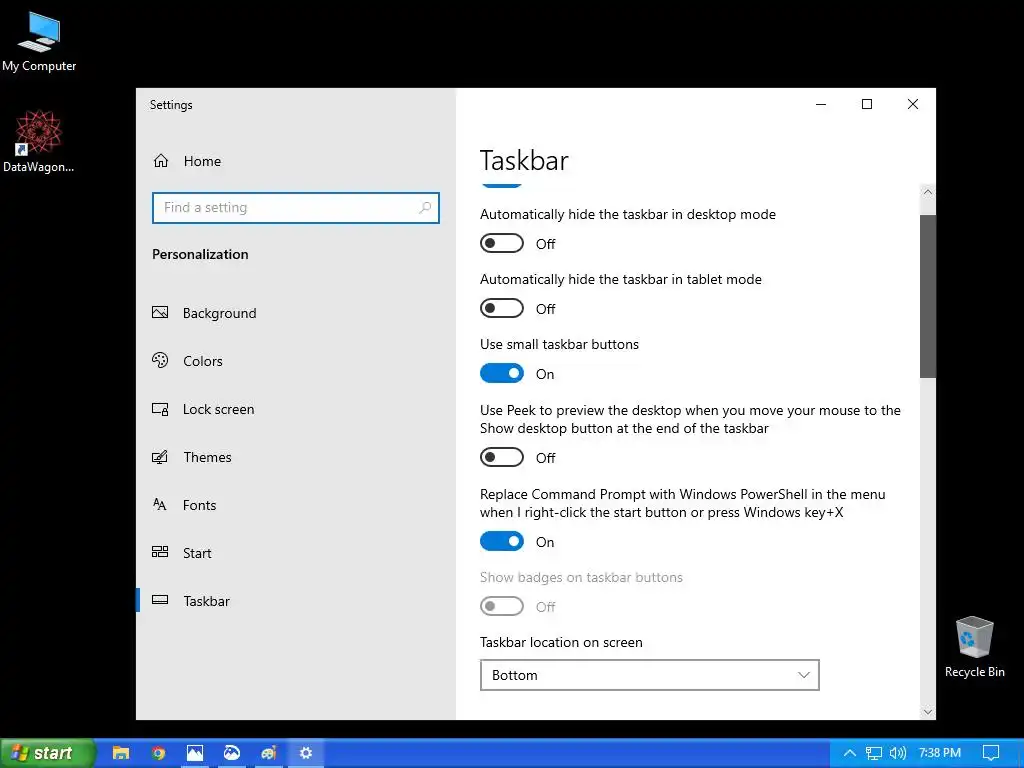Click the scrollbar up arrow in Settings
Screen dimensions: 1024x768
pos(927,193)
